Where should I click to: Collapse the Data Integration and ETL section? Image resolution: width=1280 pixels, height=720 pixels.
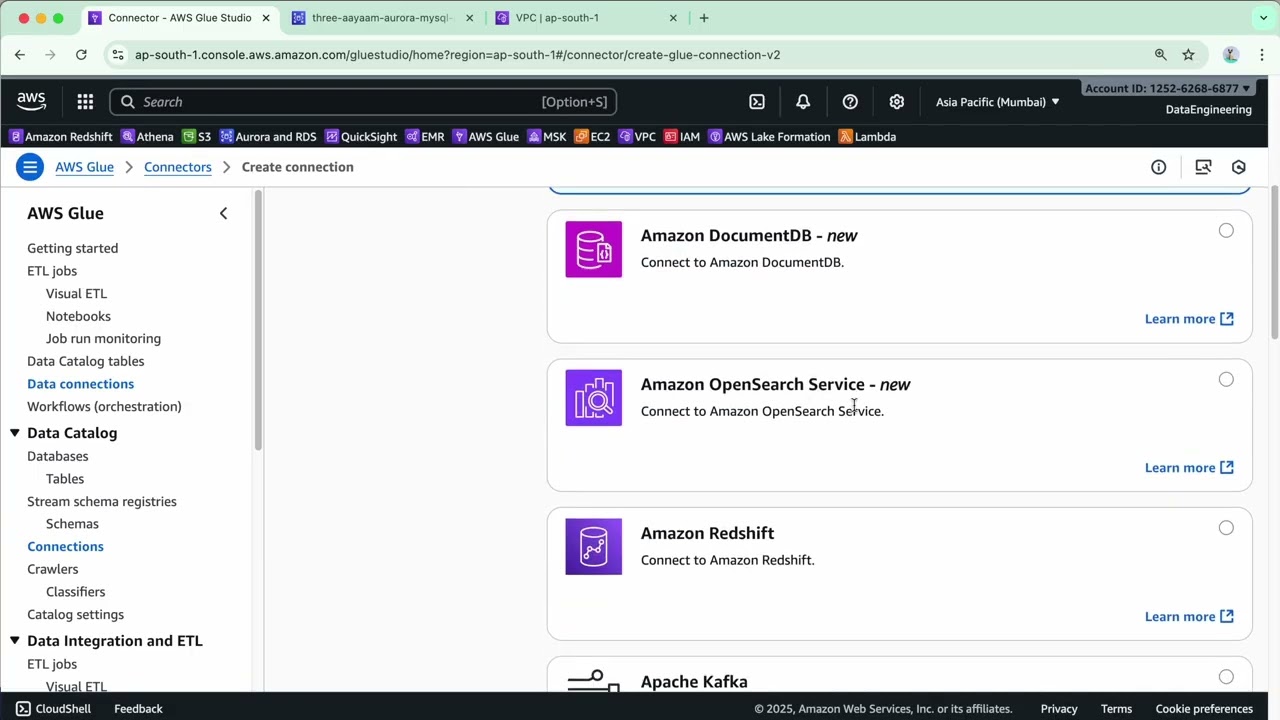pos(15,641)
